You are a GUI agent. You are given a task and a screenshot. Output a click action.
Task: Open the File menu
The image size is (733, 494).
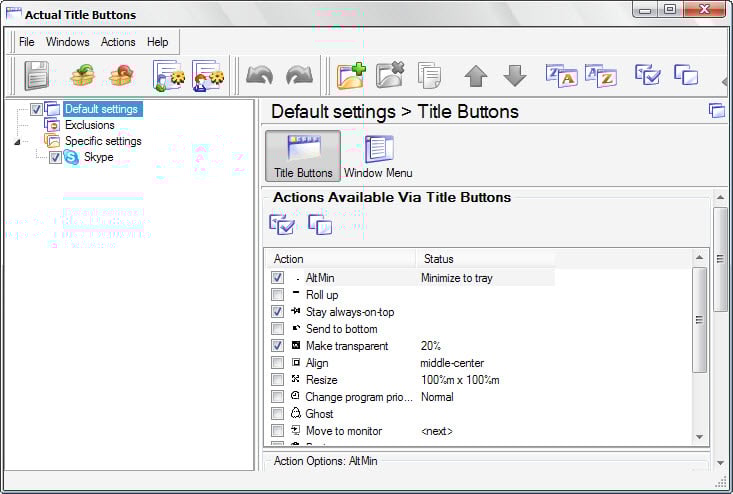27,42
